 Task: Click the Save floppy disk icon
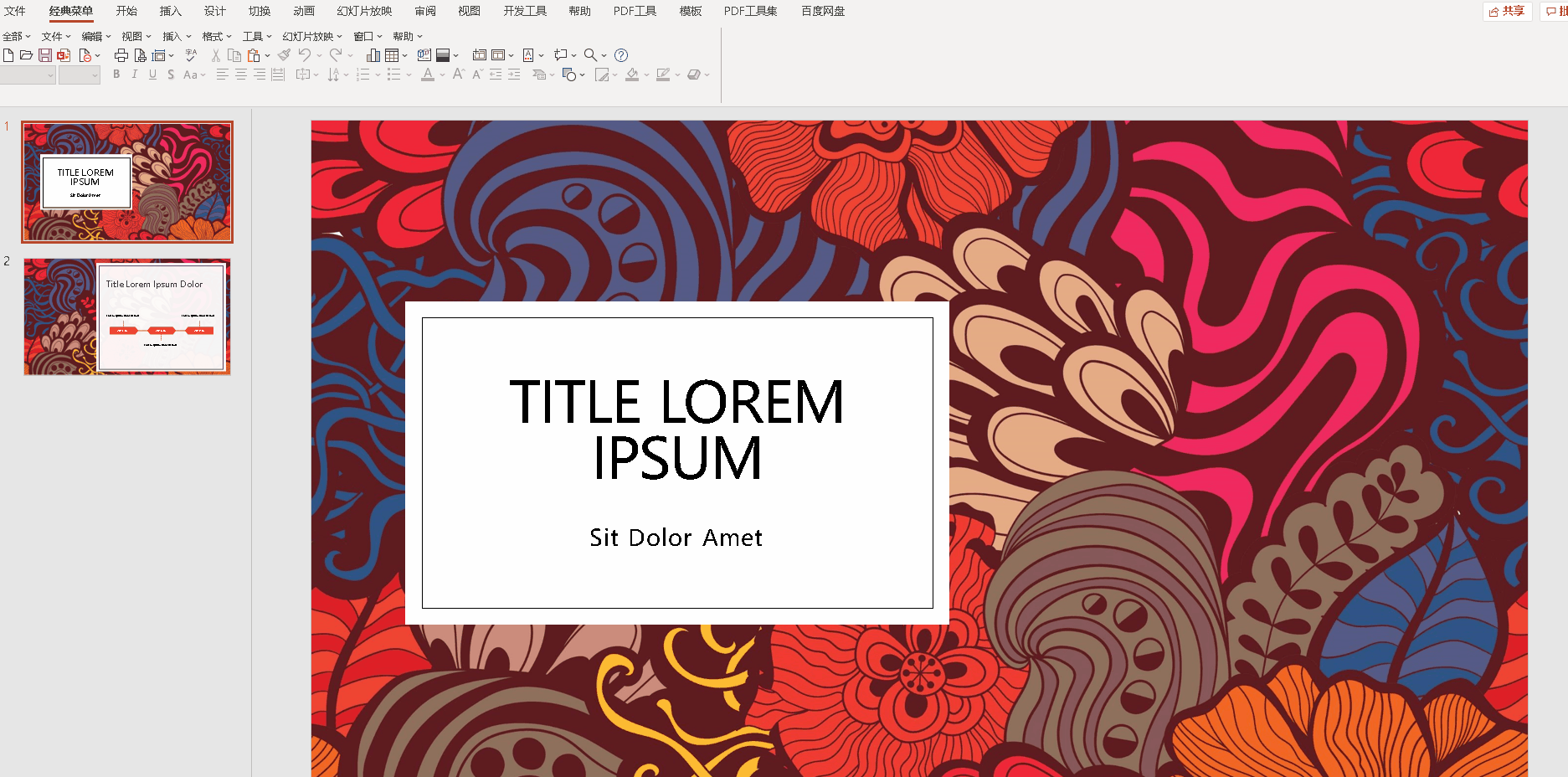(45, 55)
